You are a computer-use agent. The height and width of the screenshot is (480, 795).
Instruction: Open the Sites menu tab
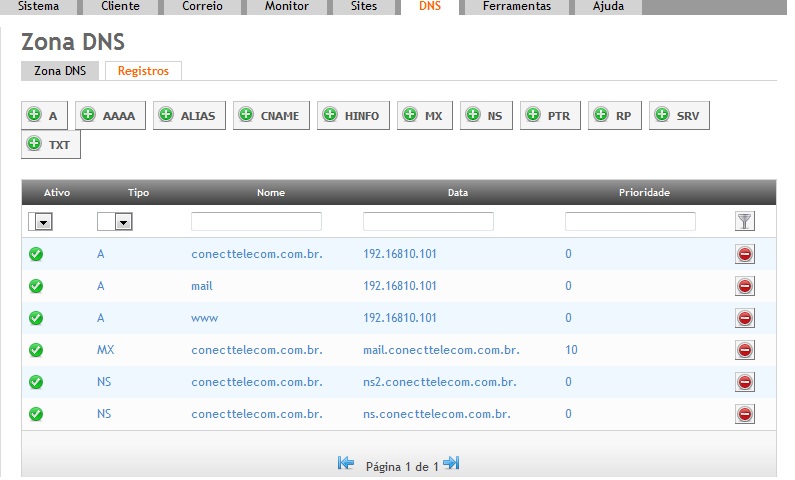364,7
